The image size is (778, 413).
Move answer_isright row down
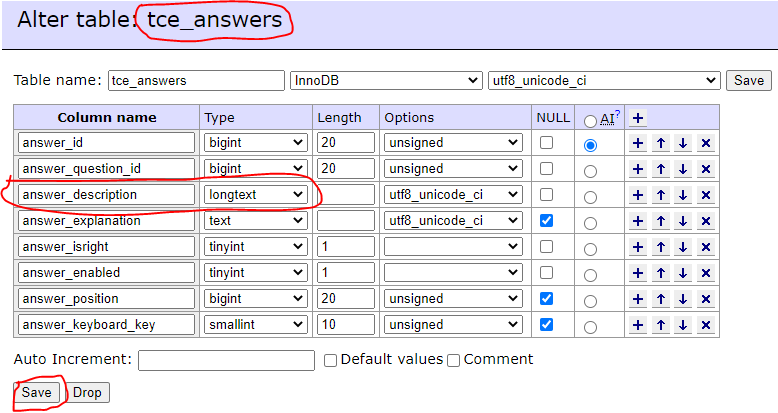point(683,247)
